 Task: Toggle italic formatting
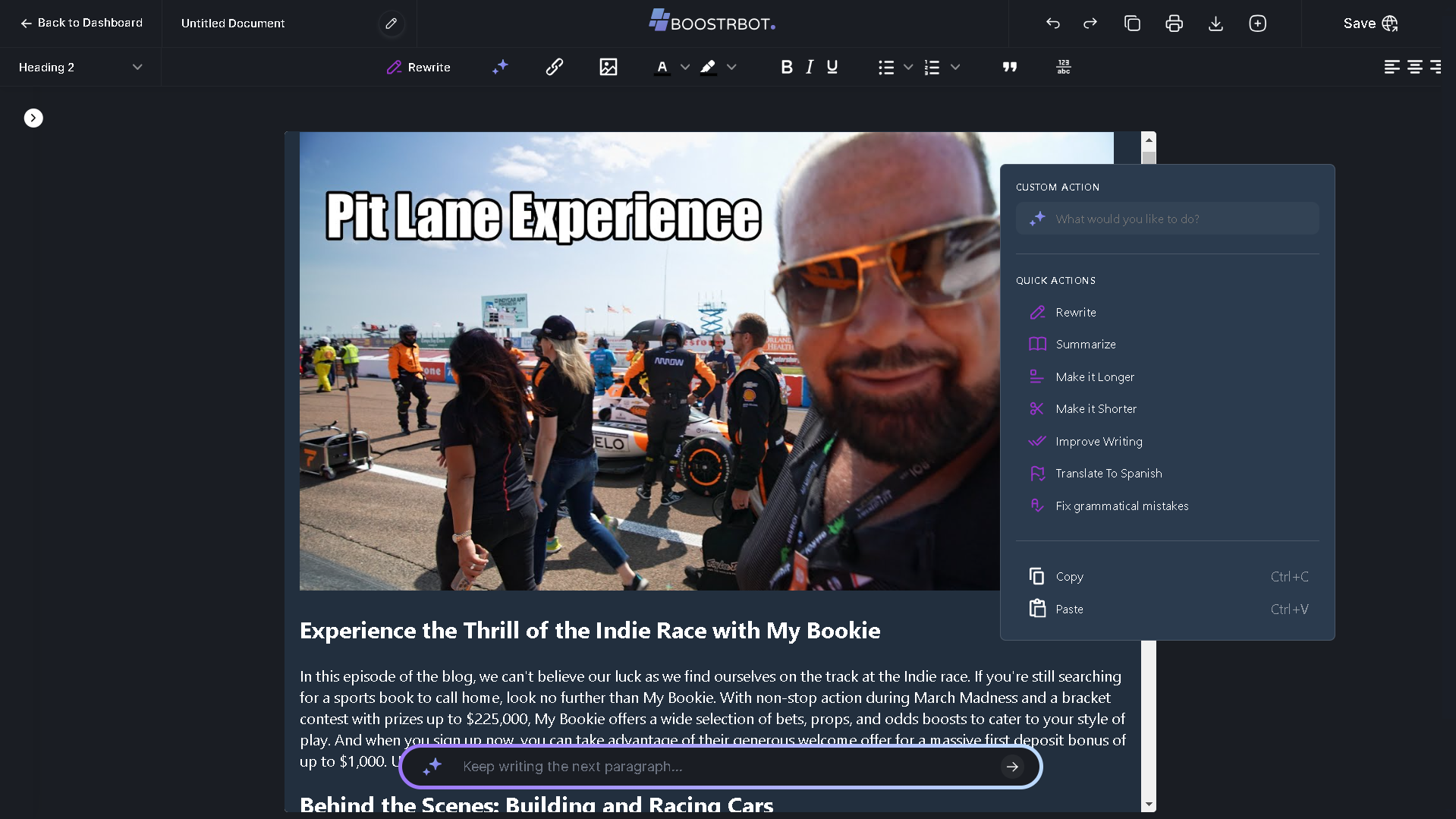point(810,67)
